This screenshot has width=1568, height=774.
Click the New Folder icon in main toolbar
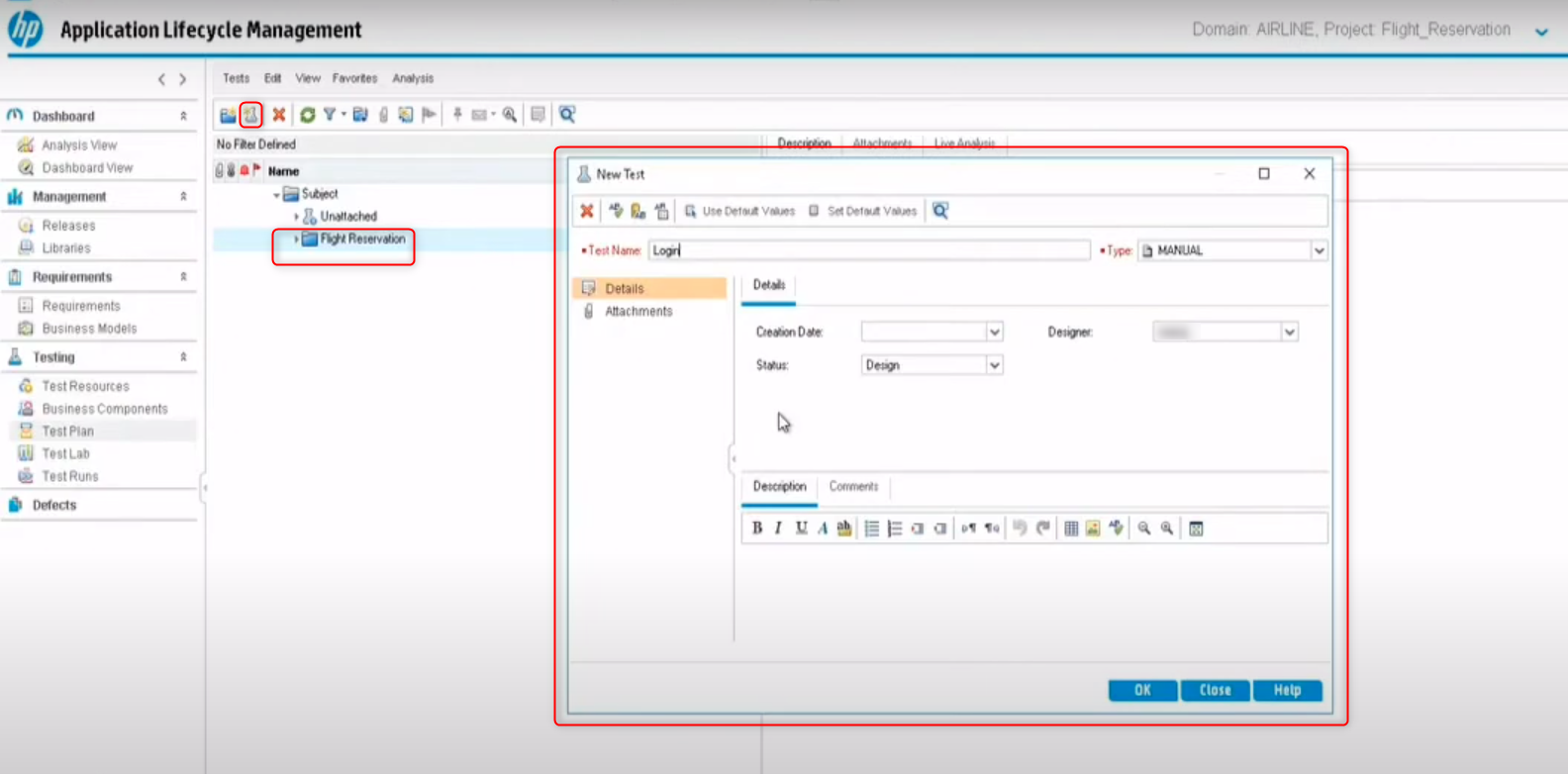tap(228, 115)
